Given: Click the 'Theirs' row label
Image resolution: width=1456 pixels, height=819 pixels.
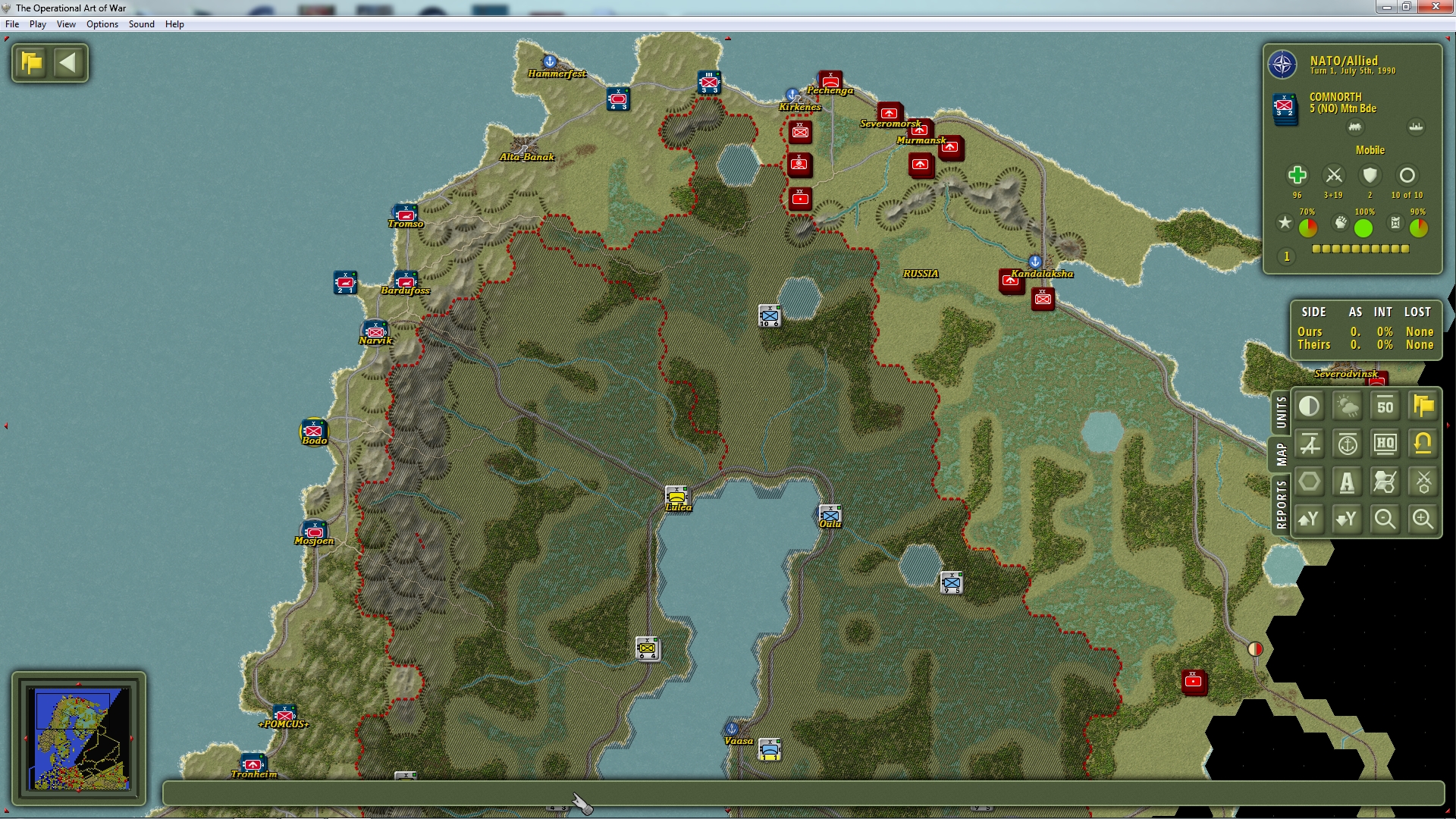Looking at the screenshot, I should tap(1314, 345).
